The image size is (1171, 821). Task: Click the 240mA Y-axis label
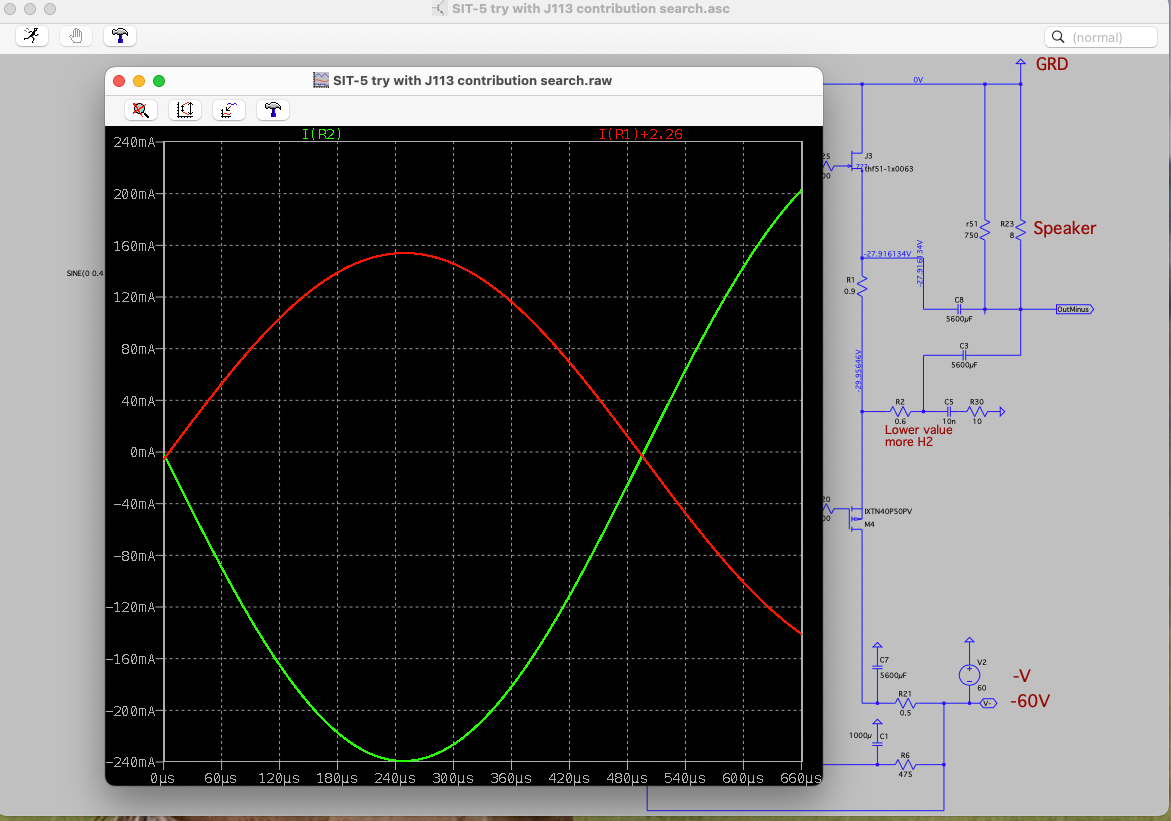point(134,142)
